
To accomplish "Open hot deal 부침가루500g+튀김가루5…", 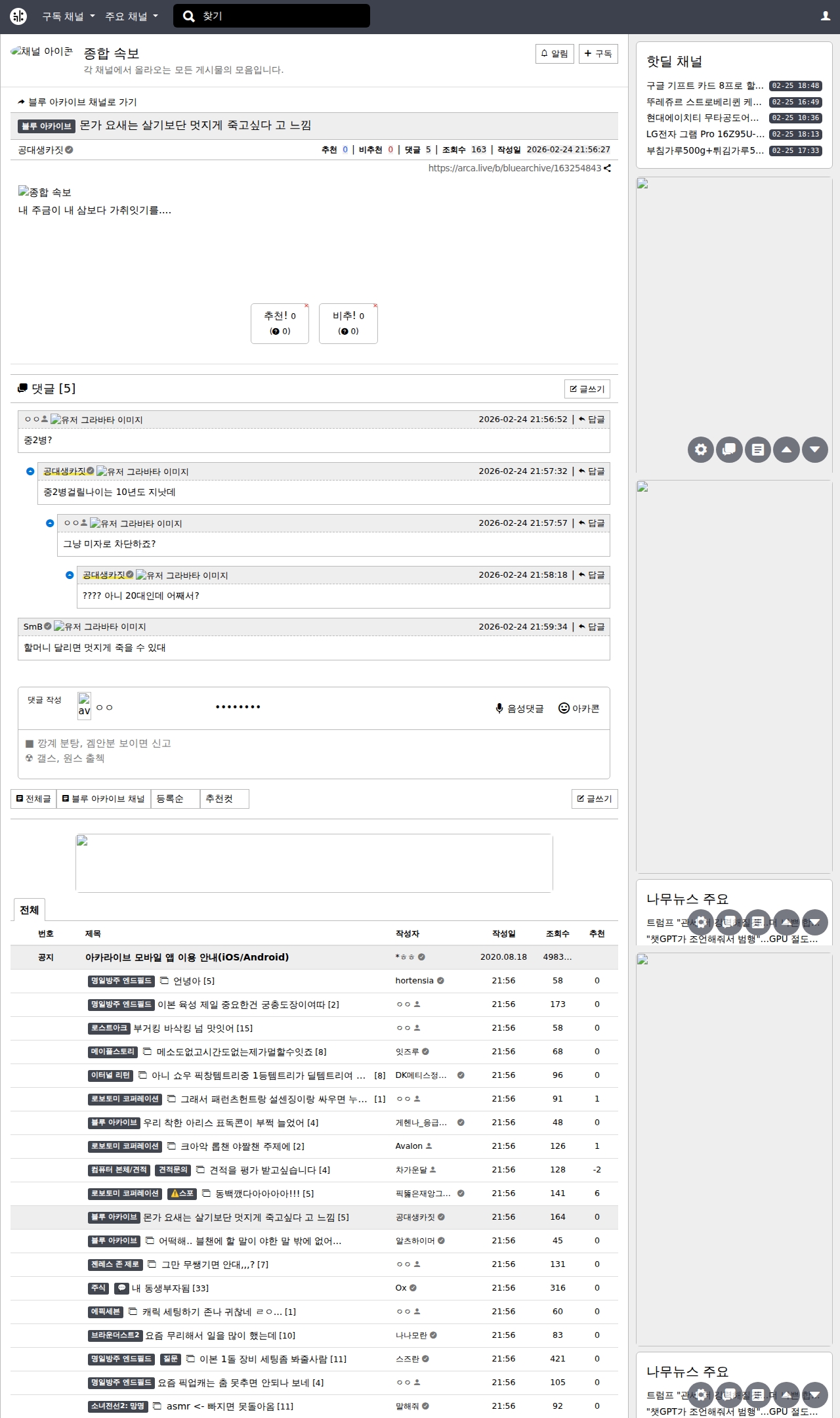I will click(705, 151).
